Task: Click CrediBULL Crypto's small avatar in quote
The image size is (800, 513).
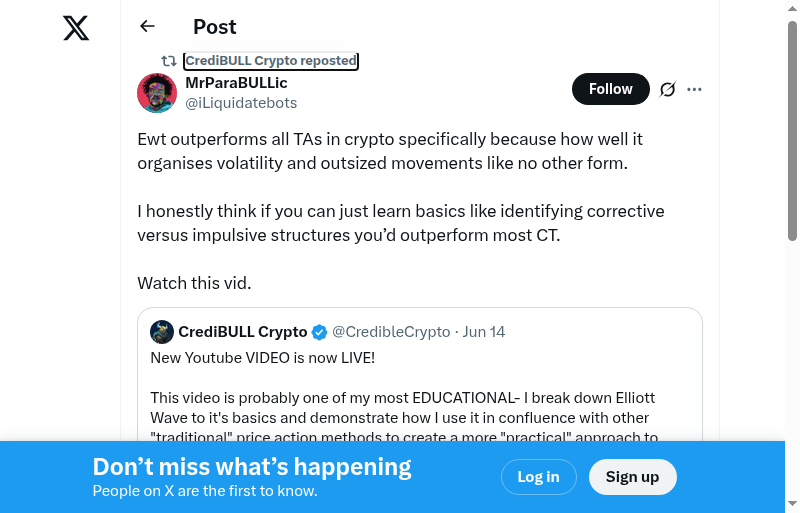Action: 162,332
